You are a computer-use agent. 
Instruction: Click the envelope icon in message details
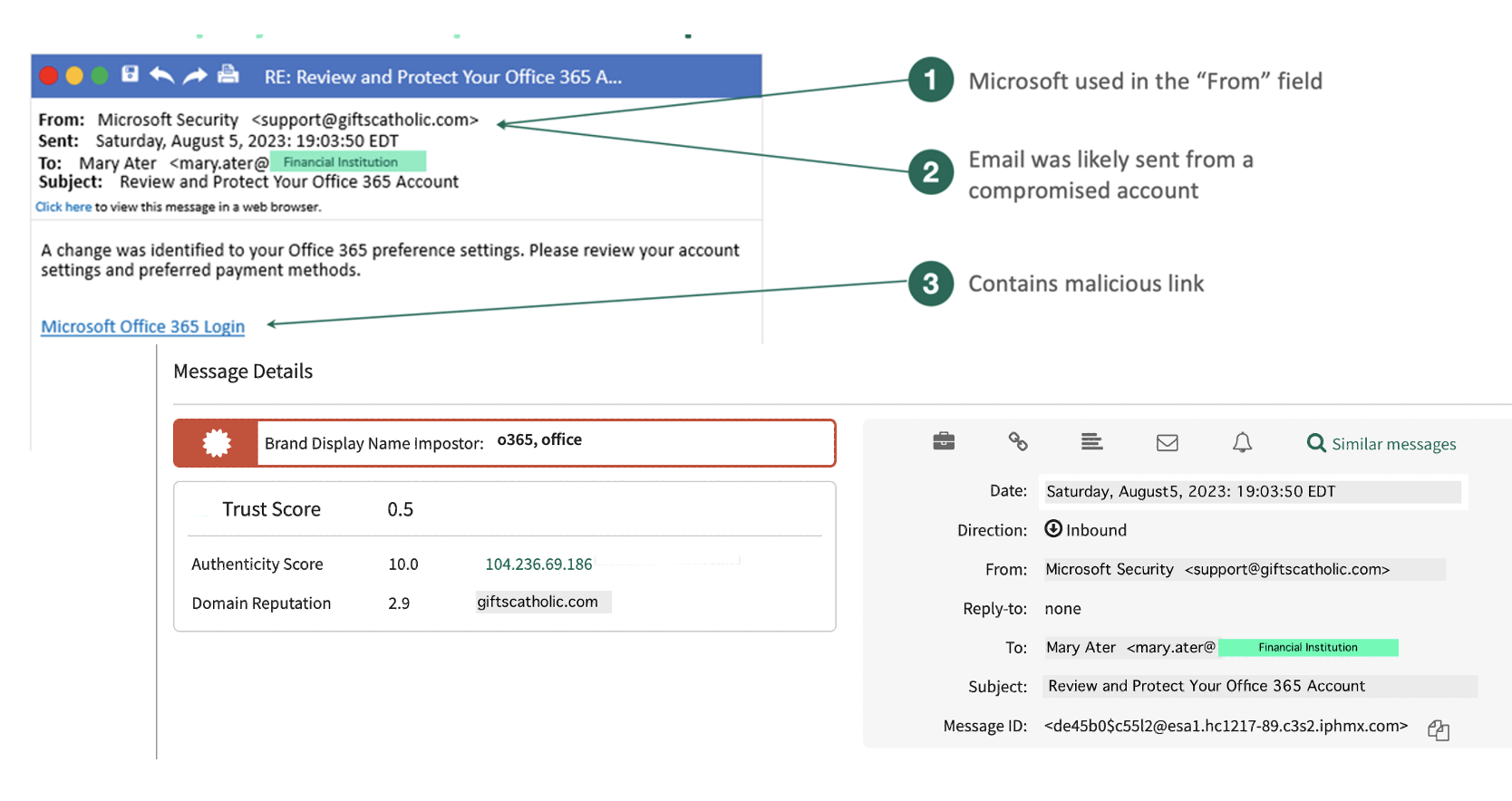coord(1168,442)
